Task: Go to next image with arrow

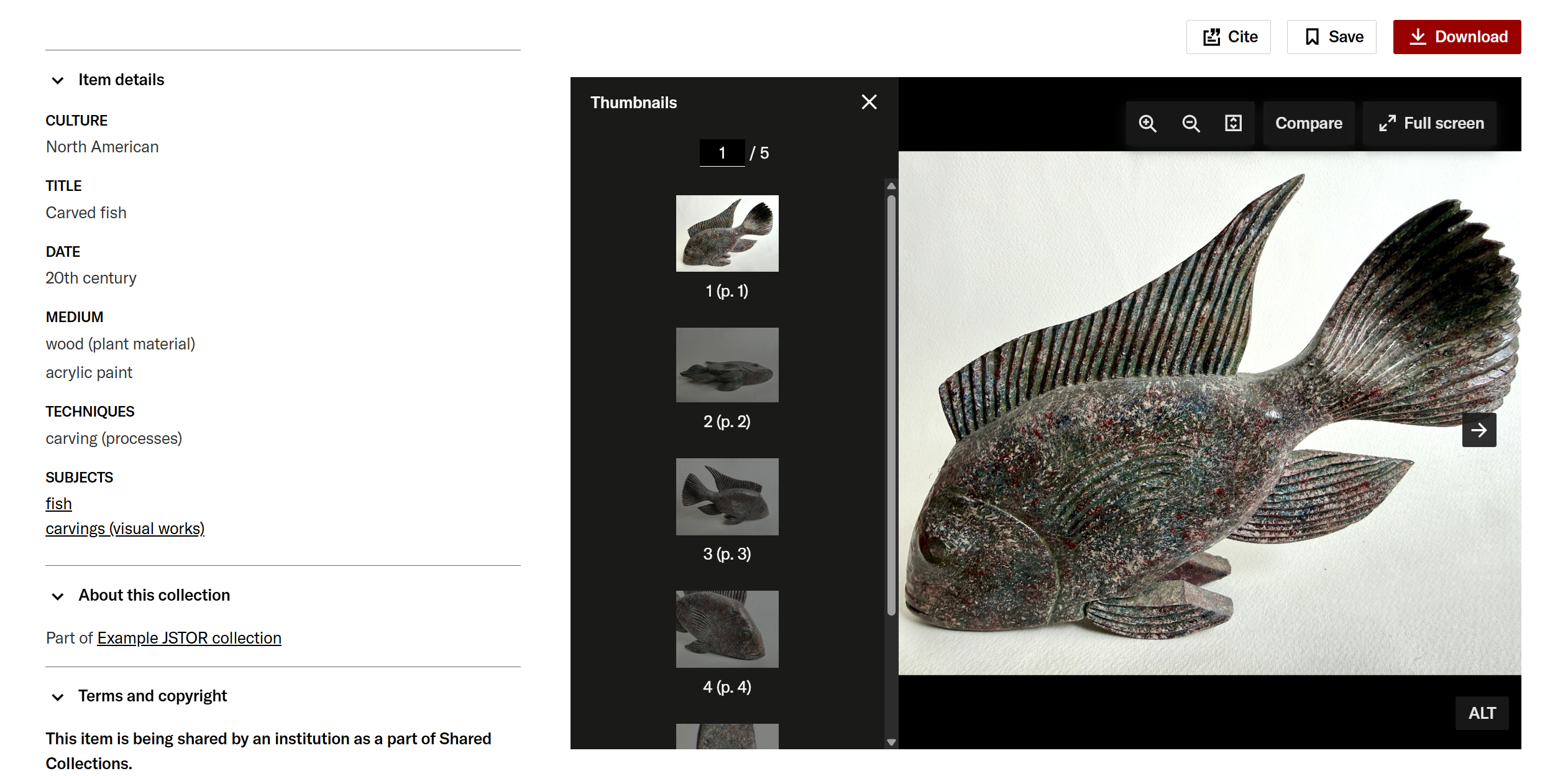Action: pyautogui.click(x=1479, y=430)
